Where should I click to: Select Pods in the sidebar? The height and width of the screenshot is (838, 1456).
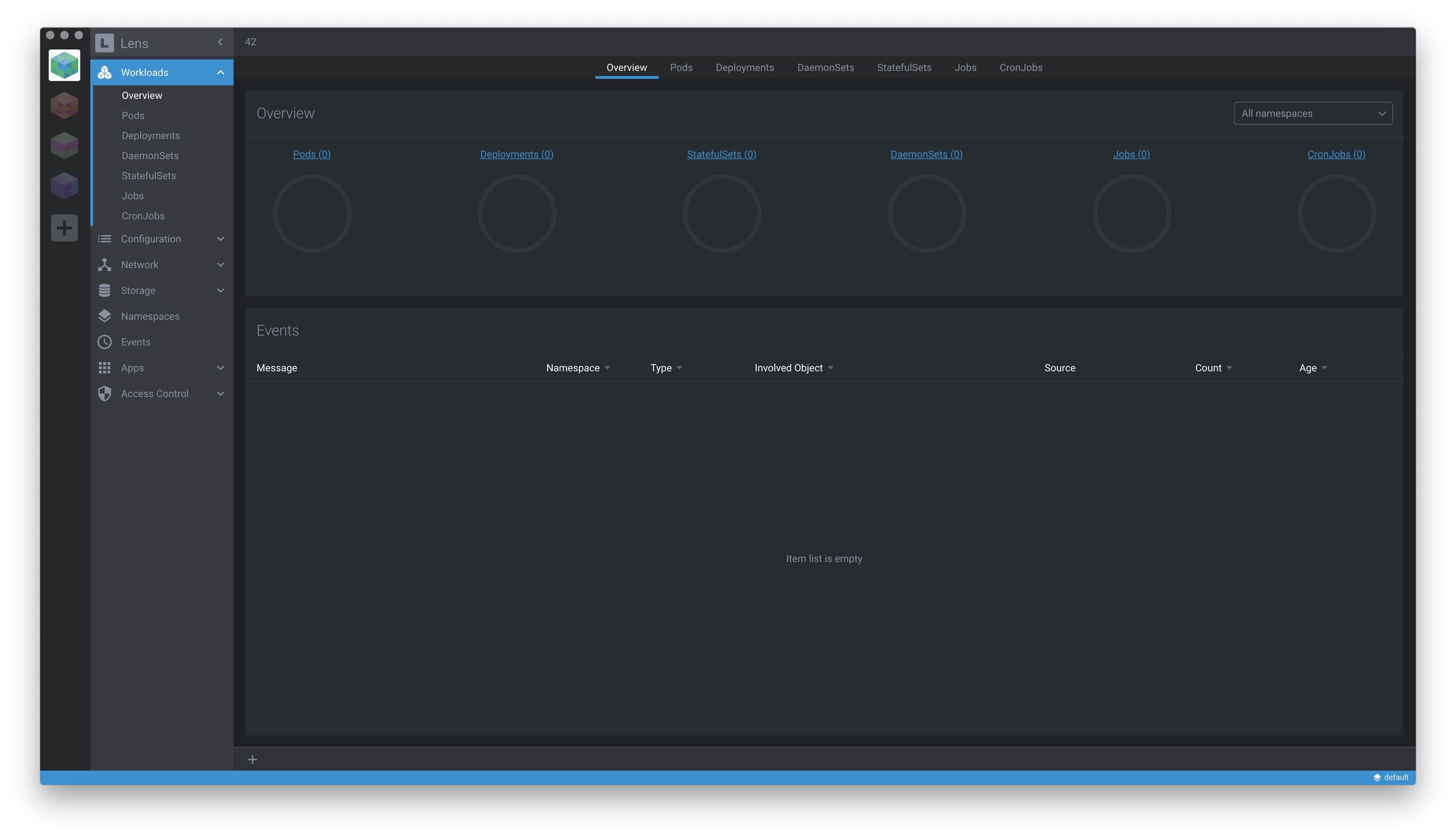[133, 116]
